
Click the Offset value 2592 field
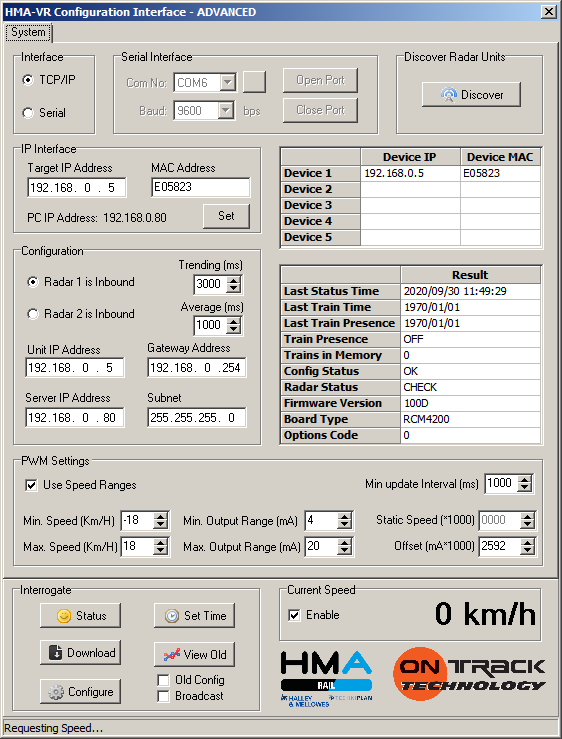coord(500,546)
